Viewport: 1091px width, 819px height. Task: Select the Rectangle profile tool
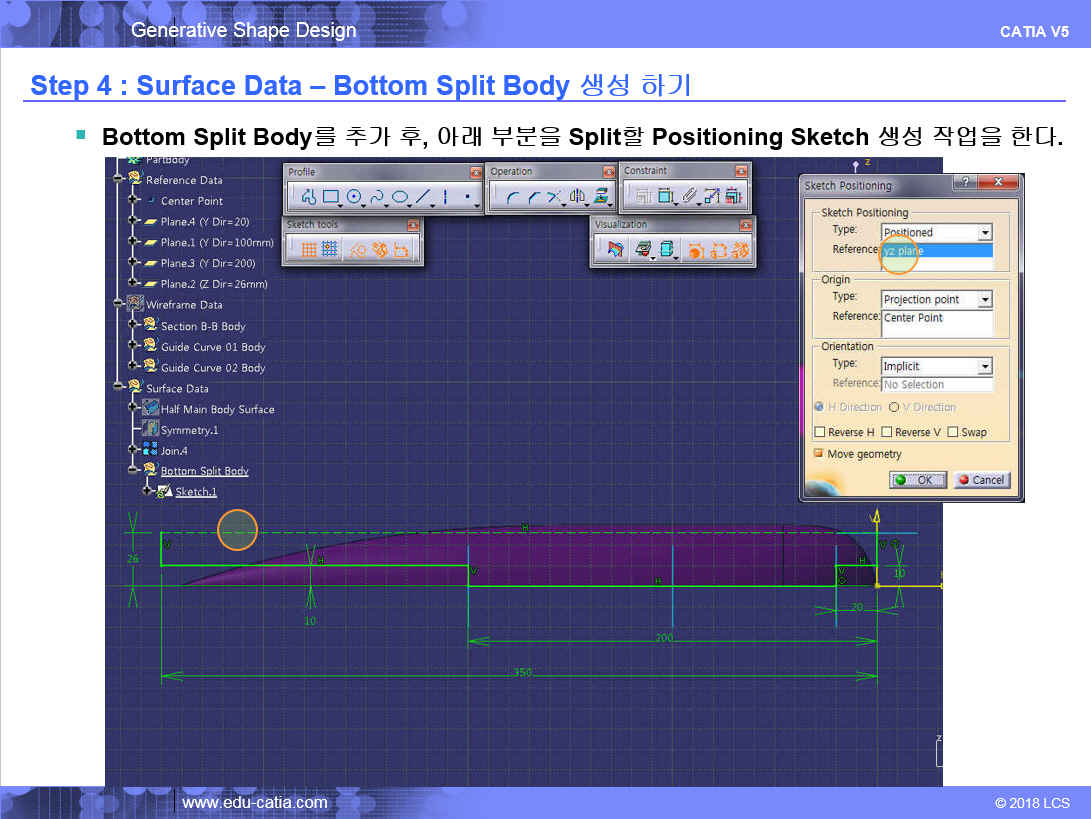331,197
